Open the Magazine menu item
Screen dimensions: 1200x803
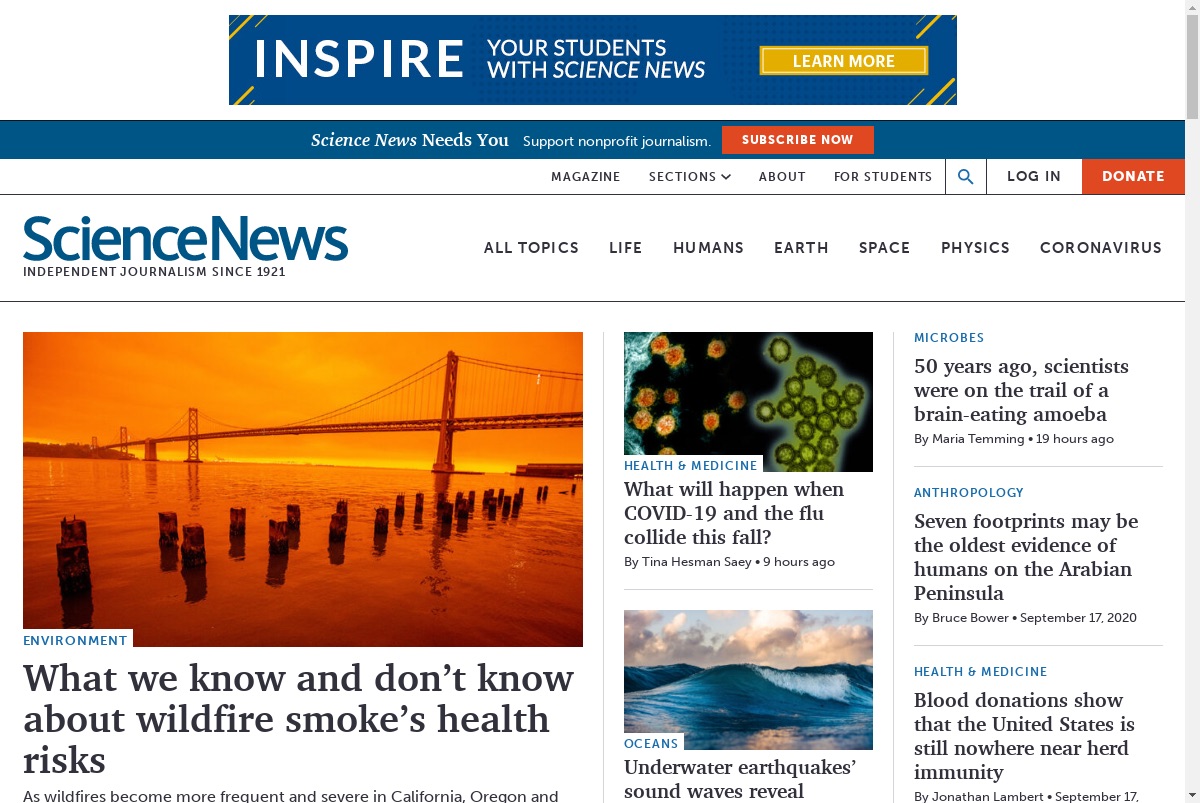coord(586,177)
